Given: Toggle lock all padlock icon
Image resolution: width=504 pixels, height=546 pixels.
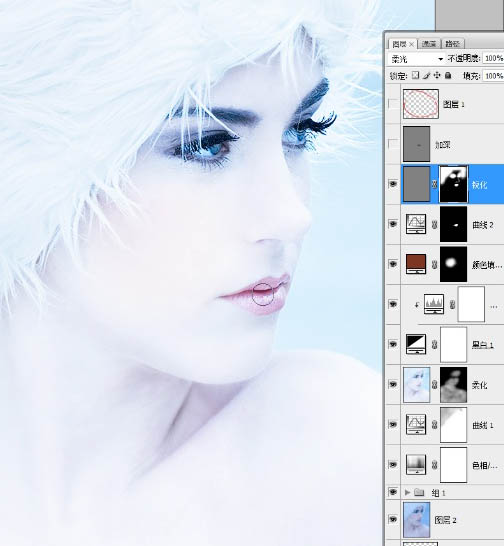Looking at the screenshot, I should click(x=448, y=76).
